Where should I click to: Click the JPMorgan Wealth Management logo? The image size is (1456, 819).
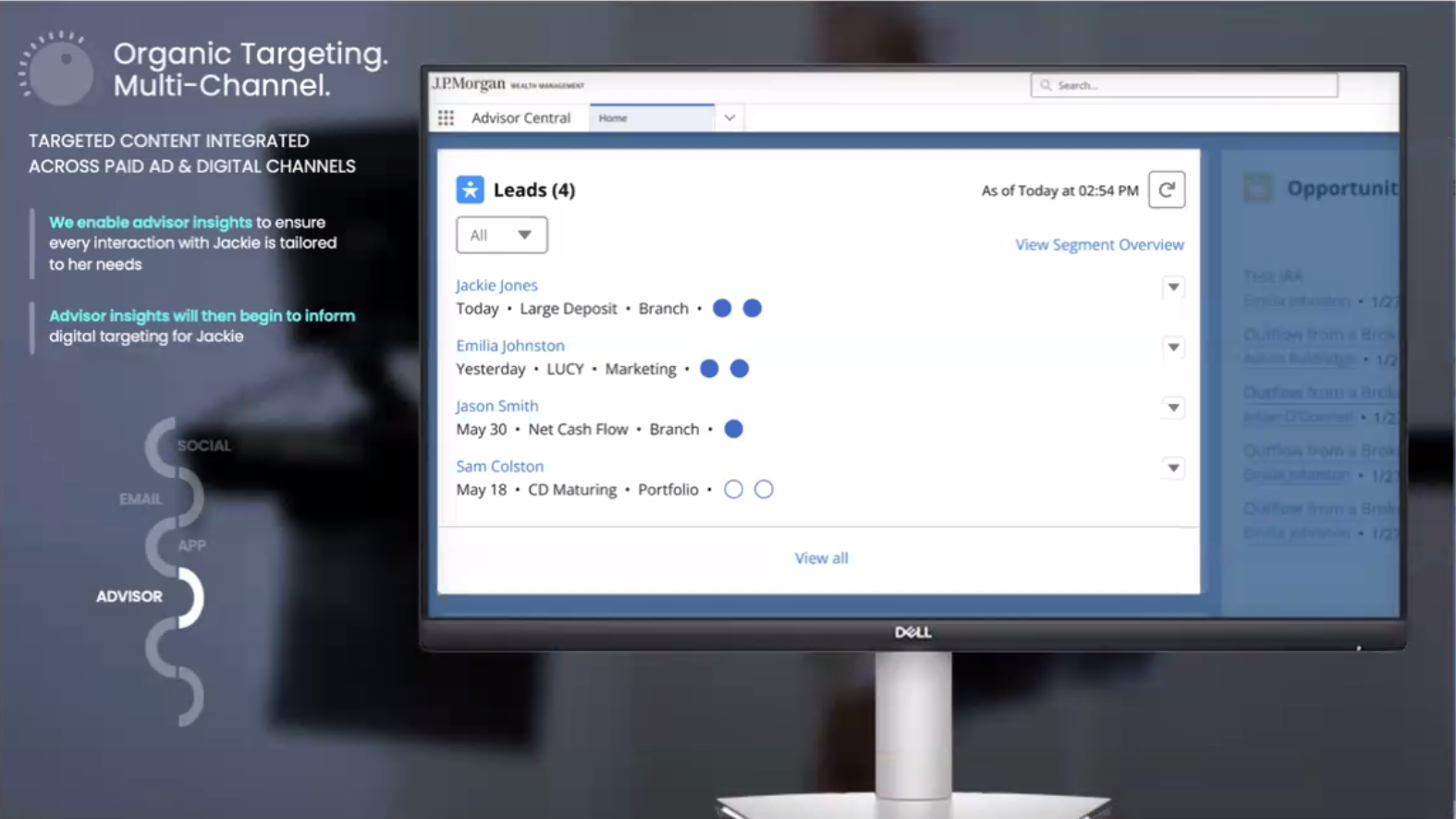508,84
